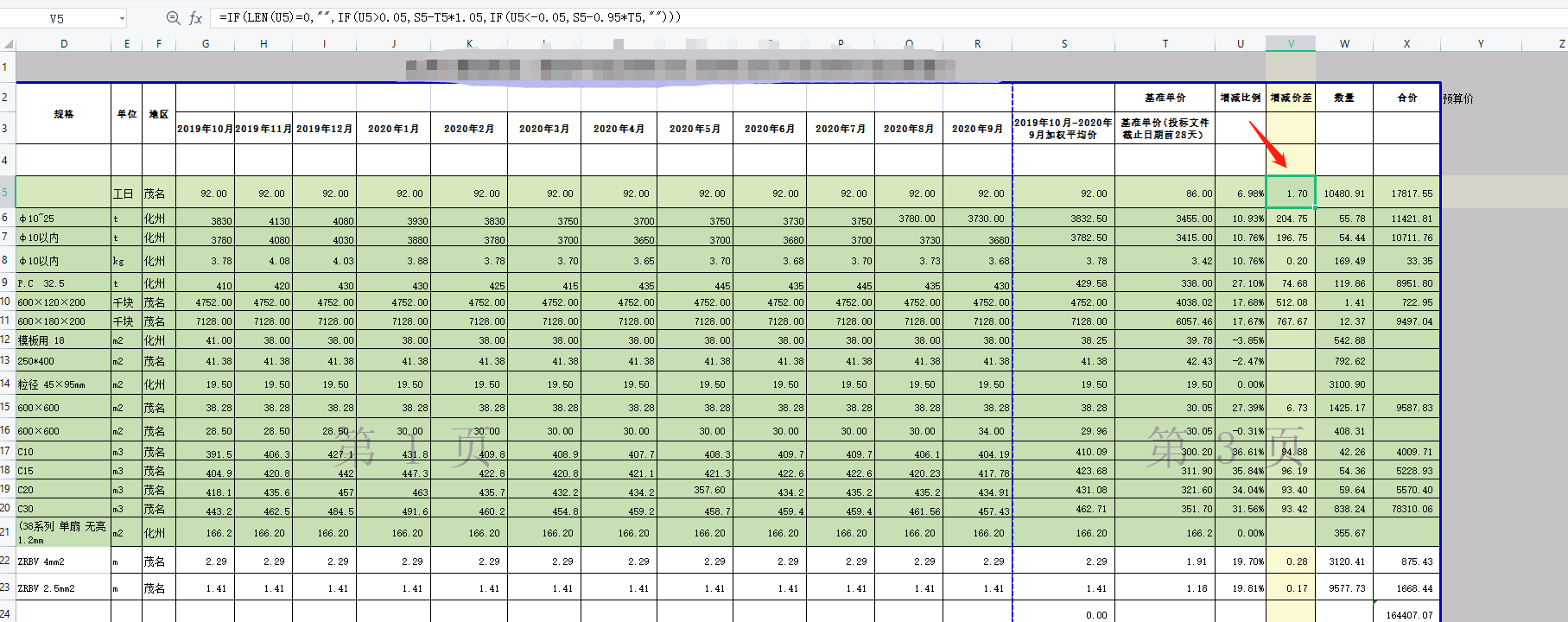Open the Name Box dropdown arrow
Viewport: 1568px width, 622px height.
pyautogui.click(x=122, y=18)
